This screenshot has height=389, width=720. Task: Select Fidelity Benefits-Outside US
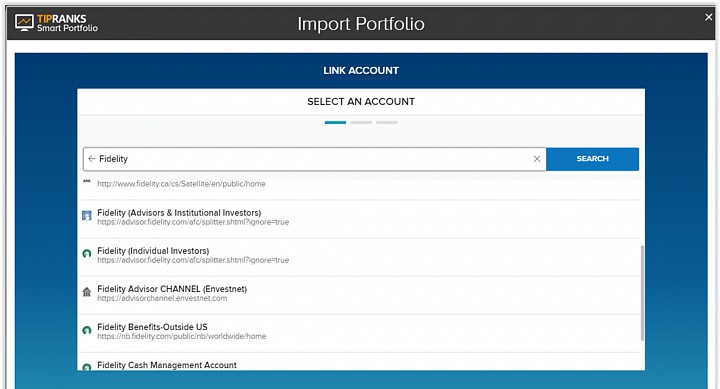(x=359, y=332)
